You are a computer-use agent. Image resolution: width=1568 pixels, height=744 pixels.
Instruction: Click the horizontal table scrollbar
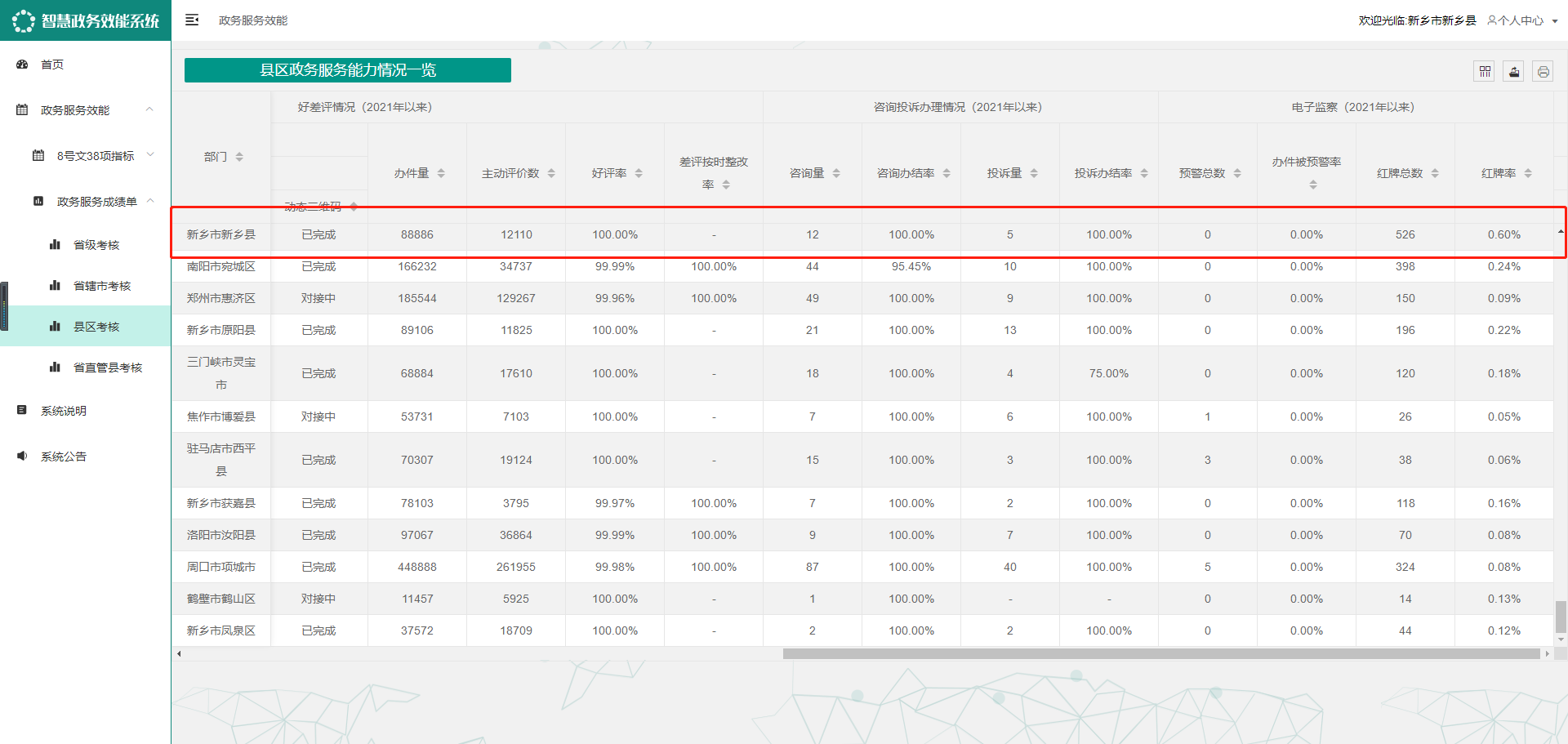pos(1160,653)
